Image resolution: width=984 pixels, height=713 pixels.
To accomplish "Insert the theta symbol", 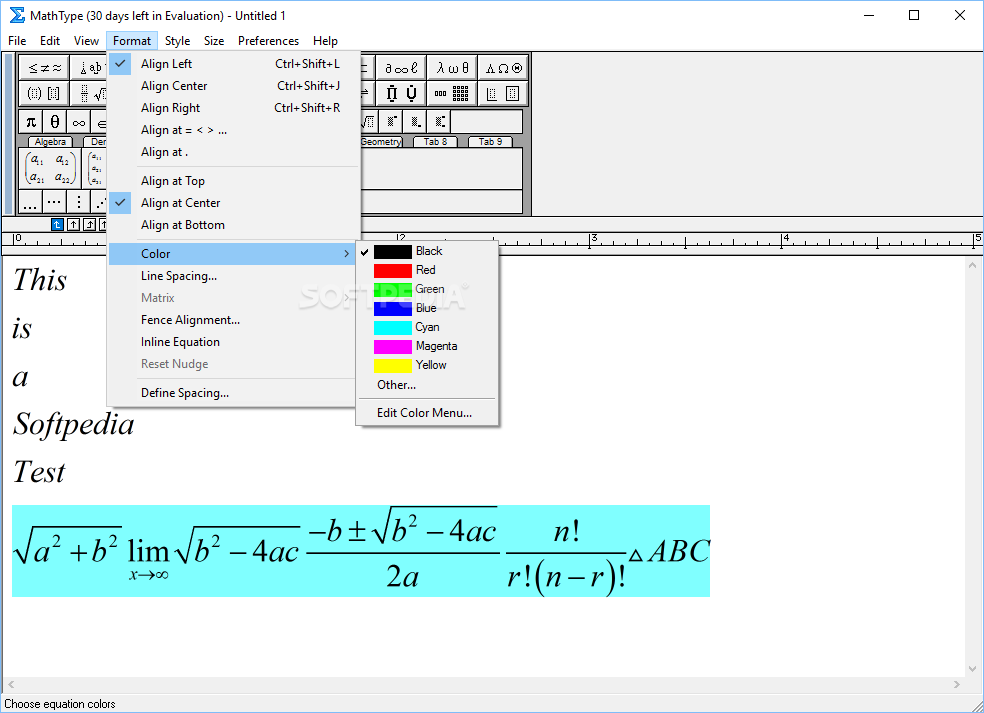I will pos(55,122).
